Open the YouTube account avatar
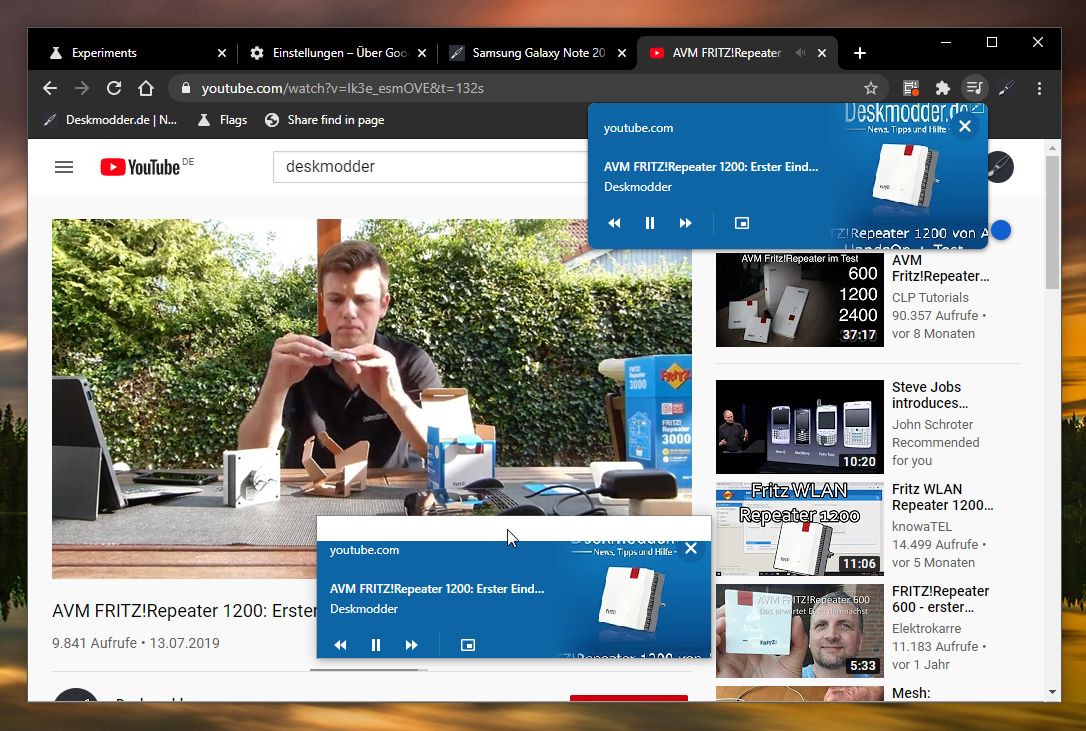Image resolution: width=1086 pixels, height=731 pixels. (x=999, y=166)
